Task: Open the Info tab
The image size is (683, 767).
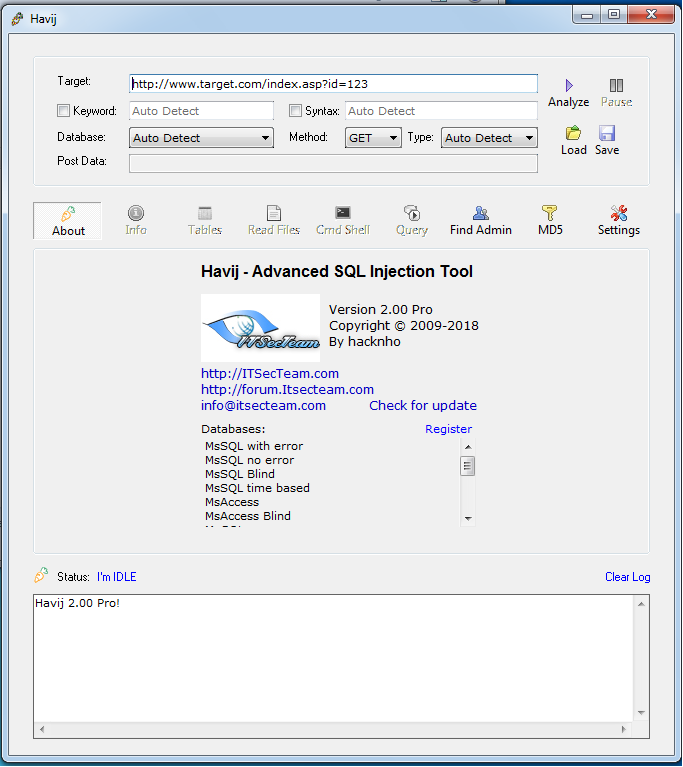Action: (136, 221)
